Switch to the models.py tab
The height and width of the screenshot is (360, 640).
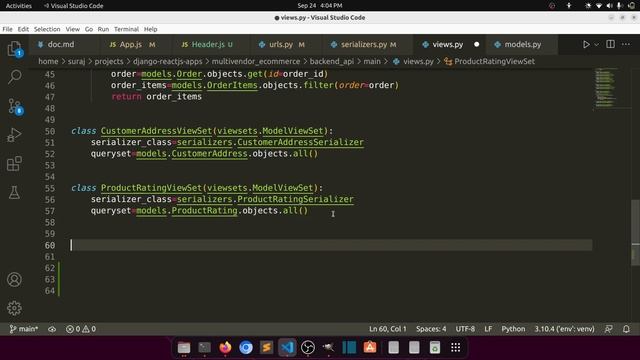[522, 44]
